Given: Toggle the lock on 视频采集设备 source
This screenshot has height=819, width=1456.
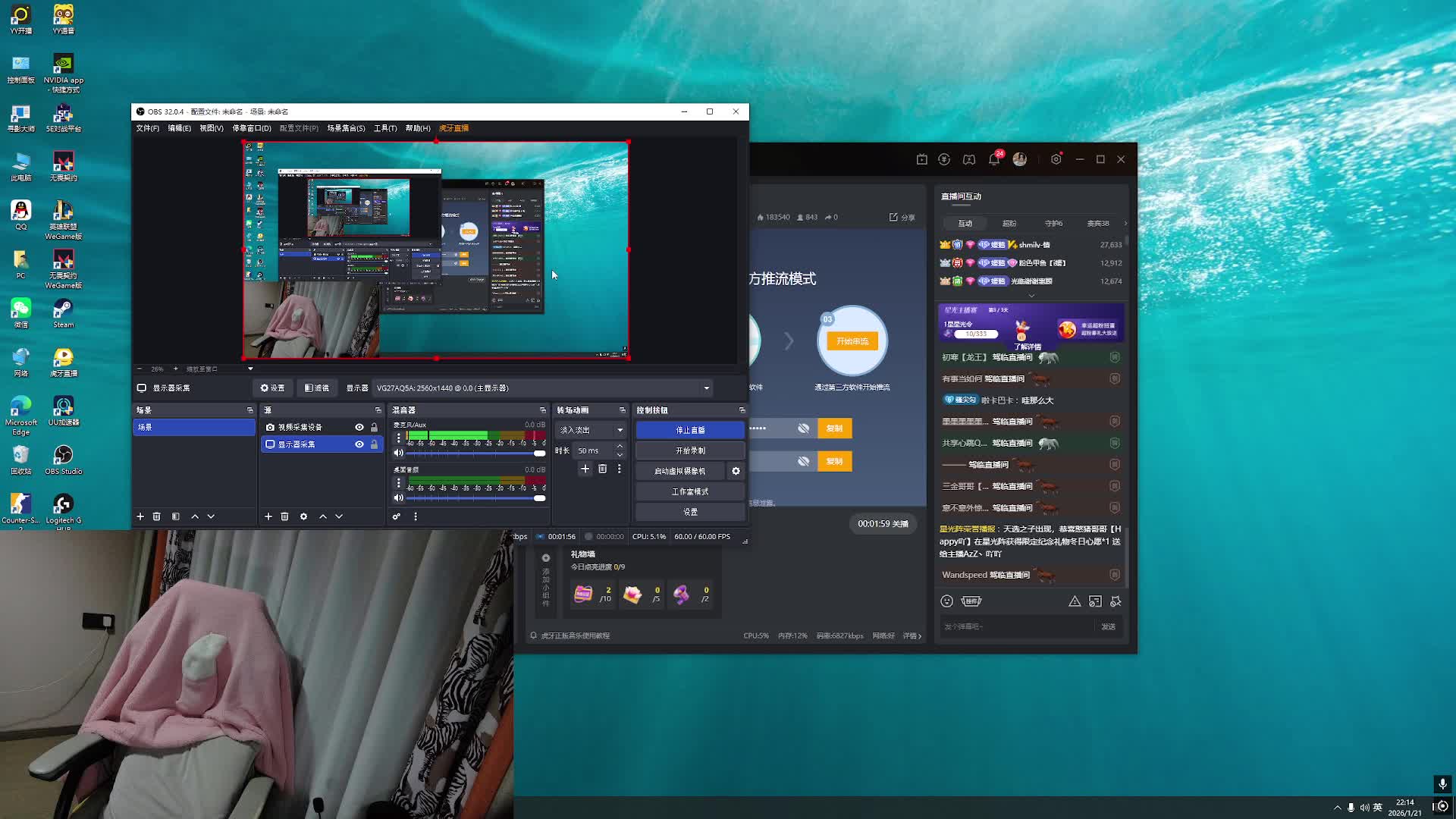Looking at the screenshot, I should 374,428.
